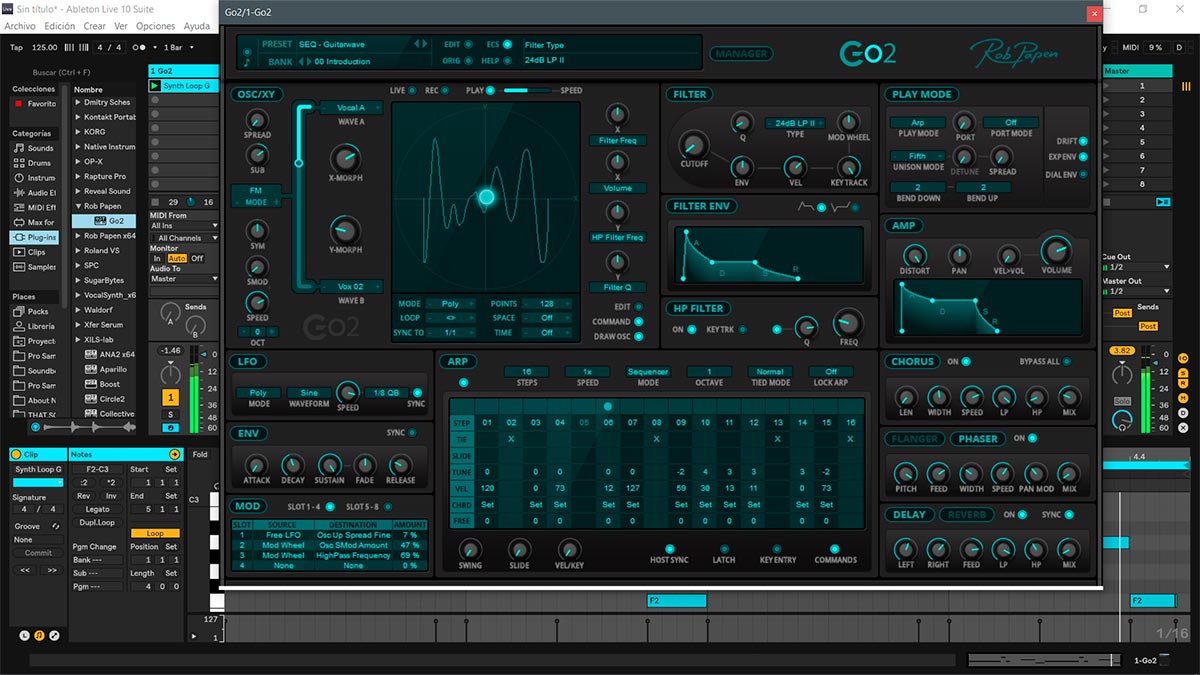Adjust the LFO SPEED knob

pyautogui.click(x=348, y=392)
